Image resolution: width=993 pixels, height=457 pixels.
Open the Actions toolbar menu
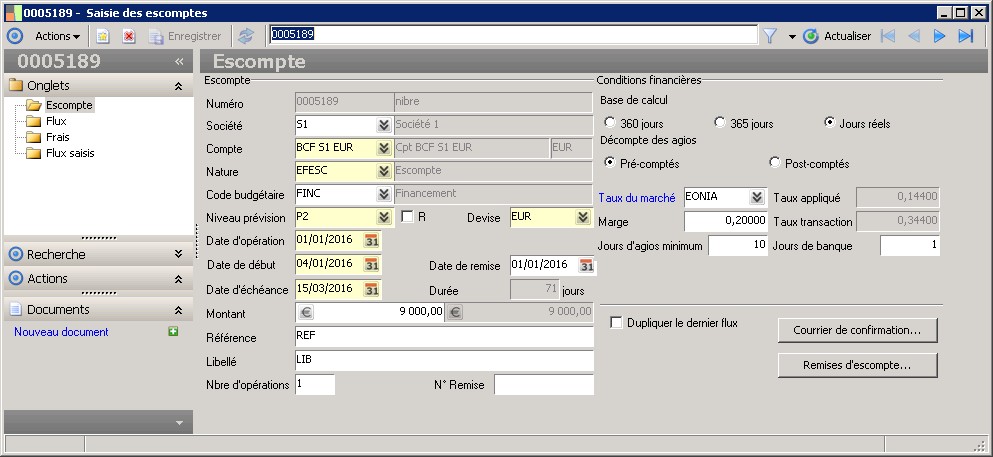57,36
